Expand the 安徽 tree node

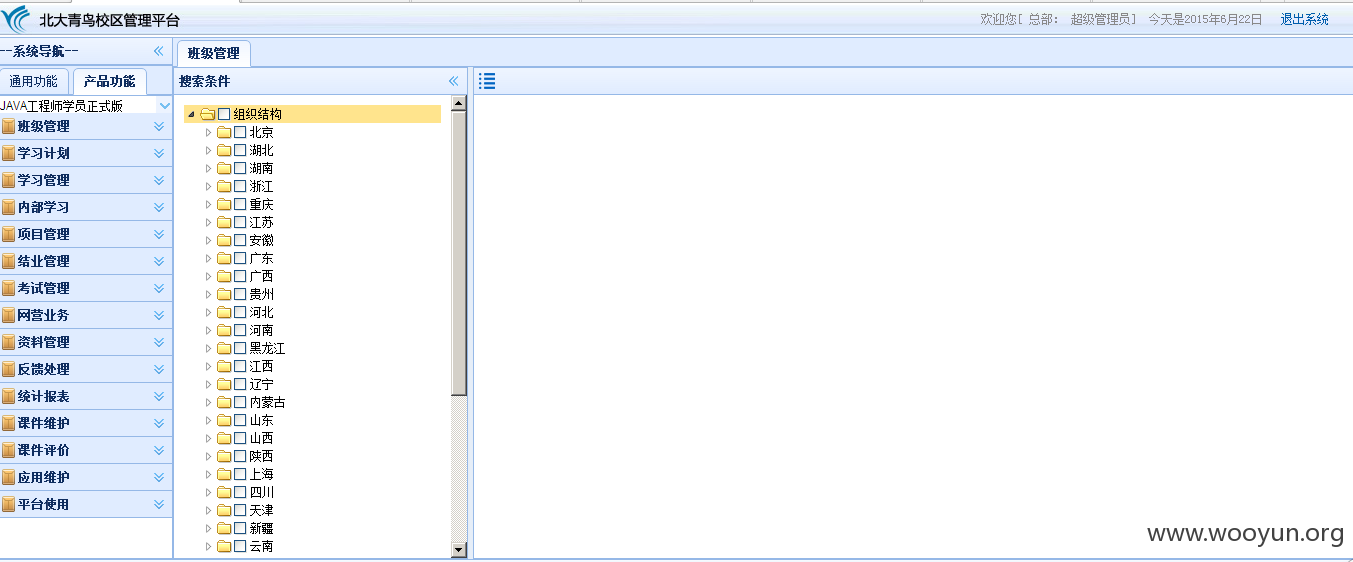(208, 240)
